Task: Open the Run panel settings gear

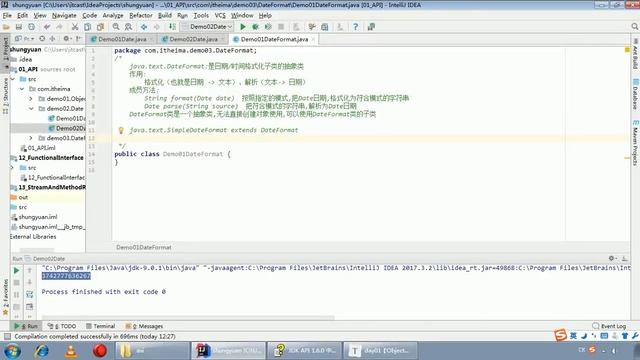Action: [612, 258]
